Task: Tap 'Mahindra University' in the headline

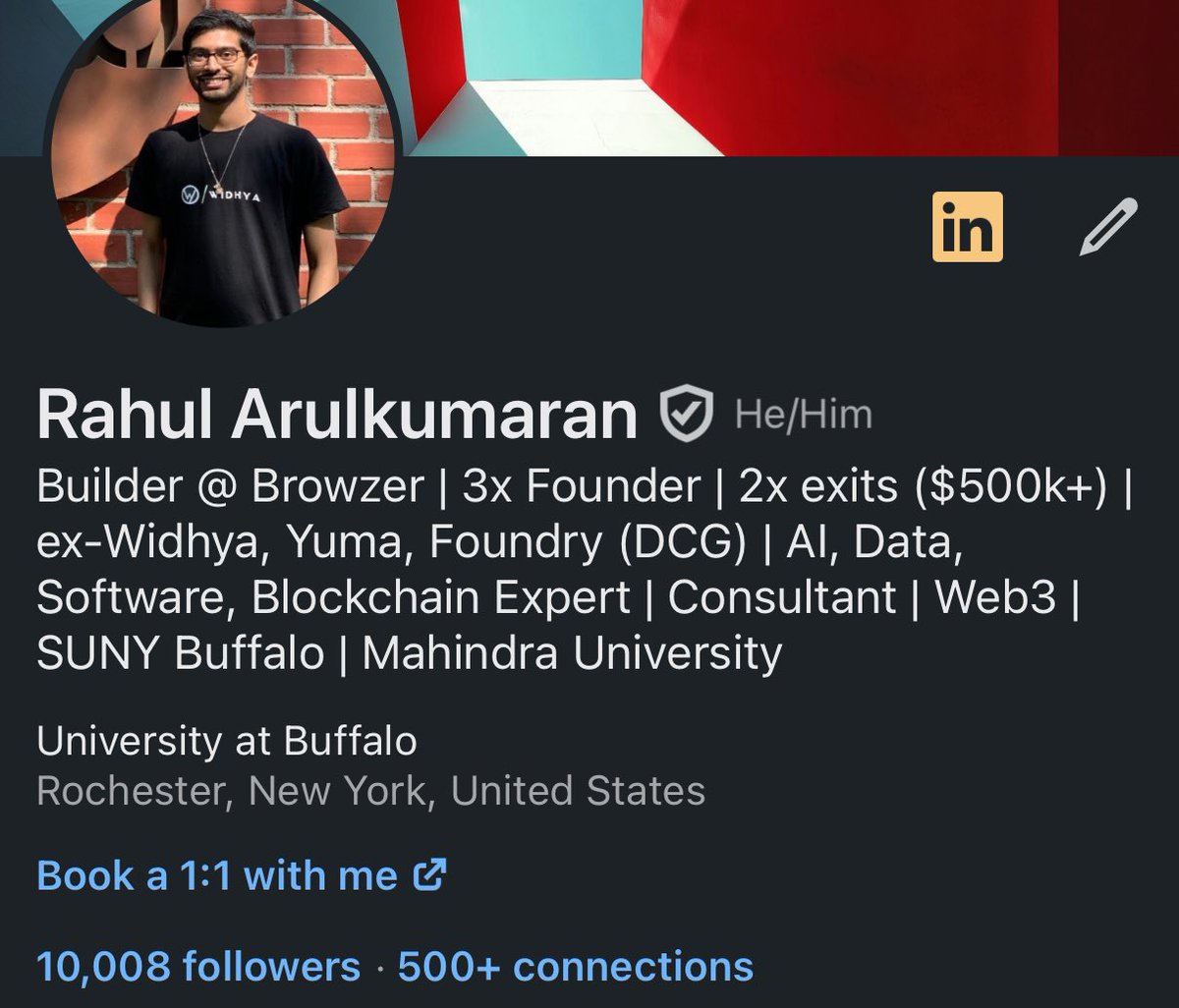Action: pos(572,653)
